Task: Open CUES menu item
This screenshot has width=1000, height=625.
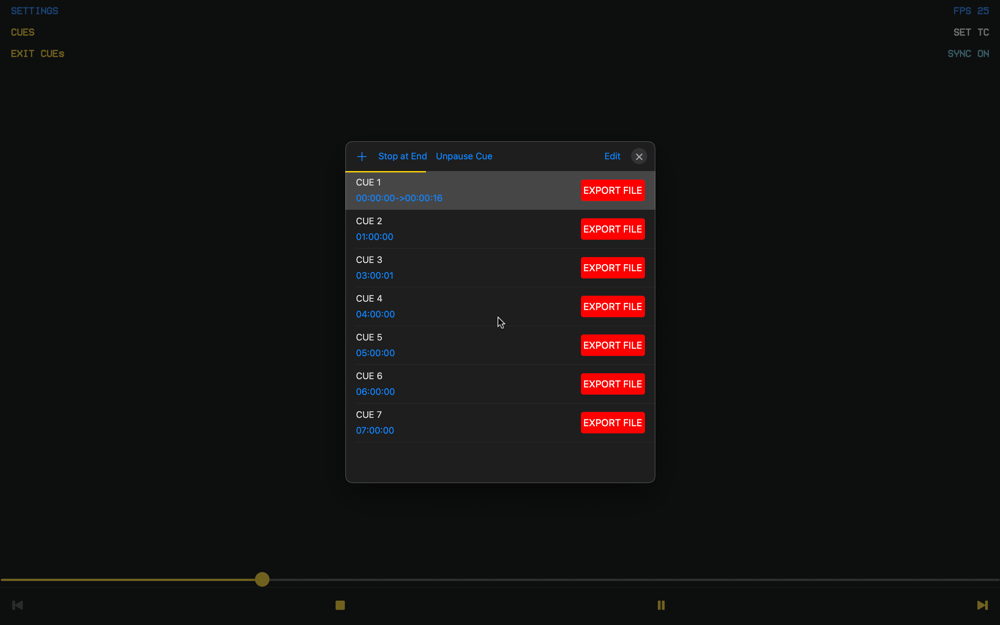Action: (x=22, y=32)
